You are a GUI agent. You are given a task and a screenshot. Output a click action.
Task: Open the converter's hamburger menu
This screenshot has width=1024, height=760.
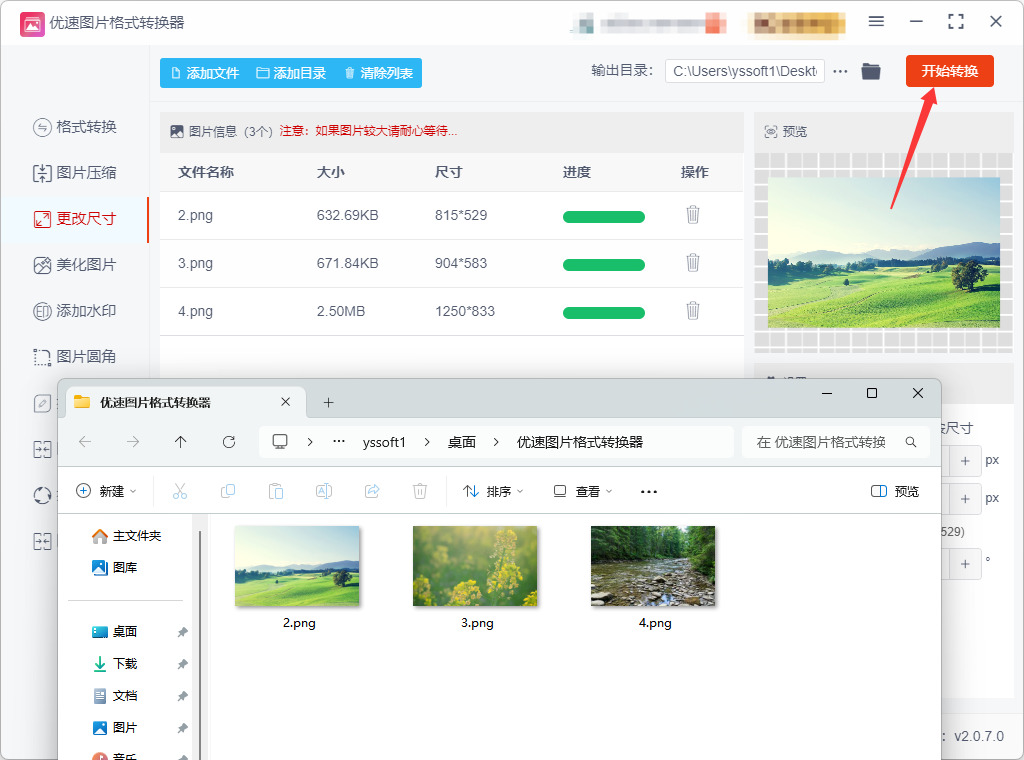click(x=876, y=22)
